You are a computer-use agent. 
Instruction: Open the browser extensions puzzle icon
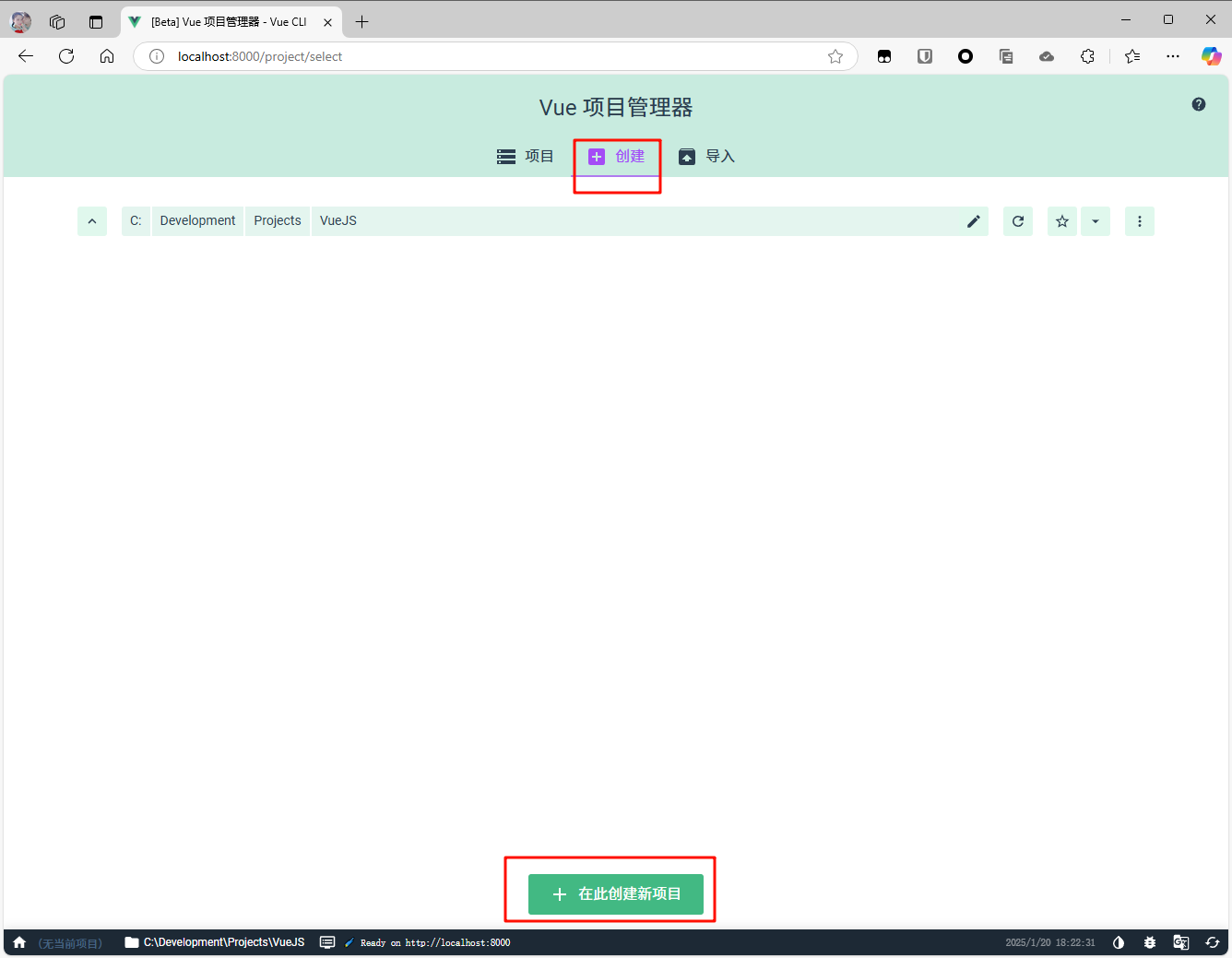1087,56
